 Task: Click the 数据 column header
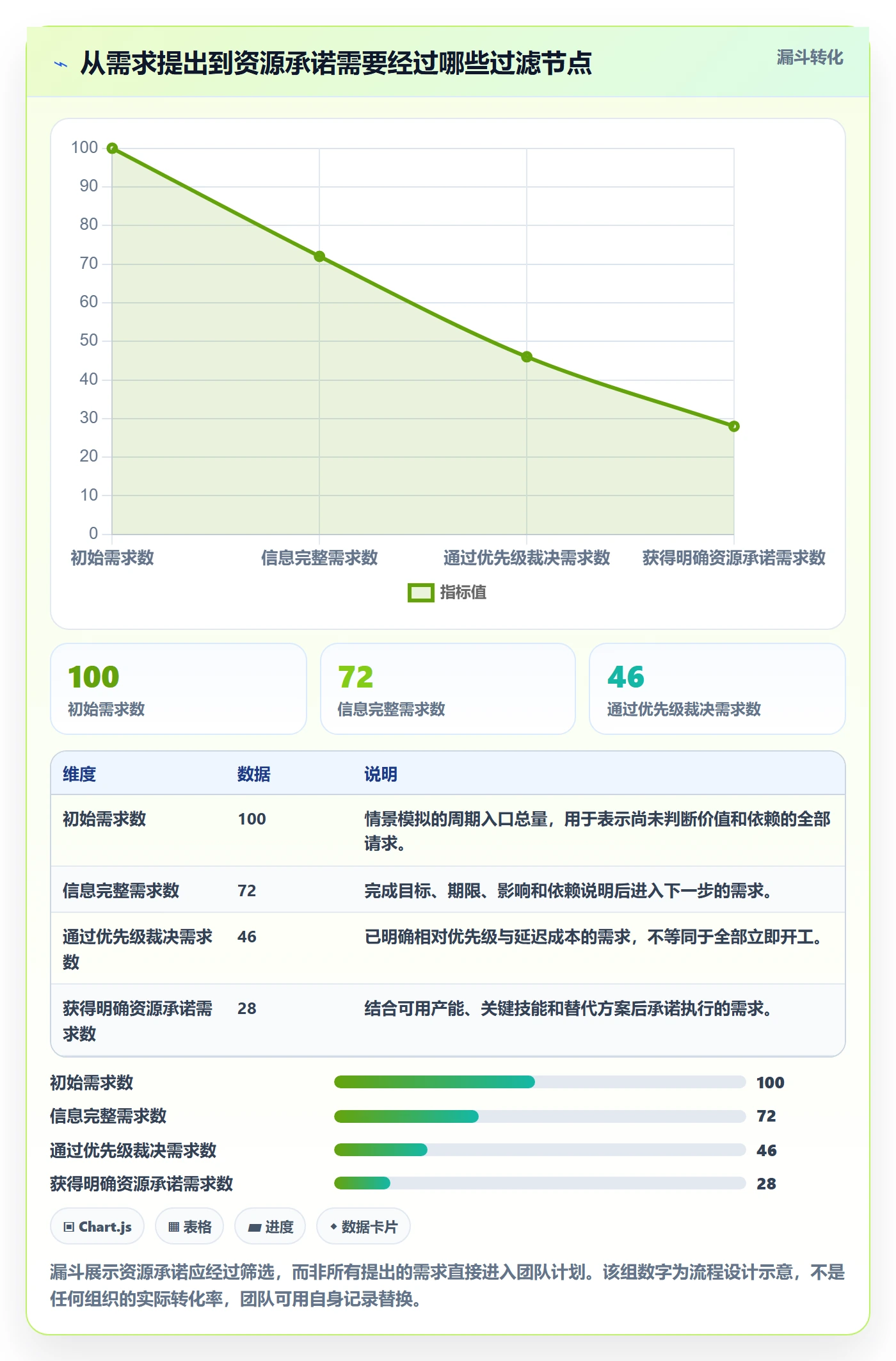click(254, 774)
